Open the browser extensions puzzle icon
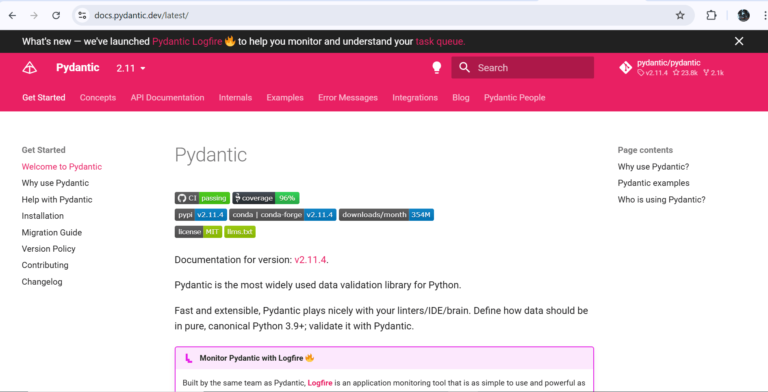Image resolution: width=768 pixels, height=392 pixels. pos(711,15)
